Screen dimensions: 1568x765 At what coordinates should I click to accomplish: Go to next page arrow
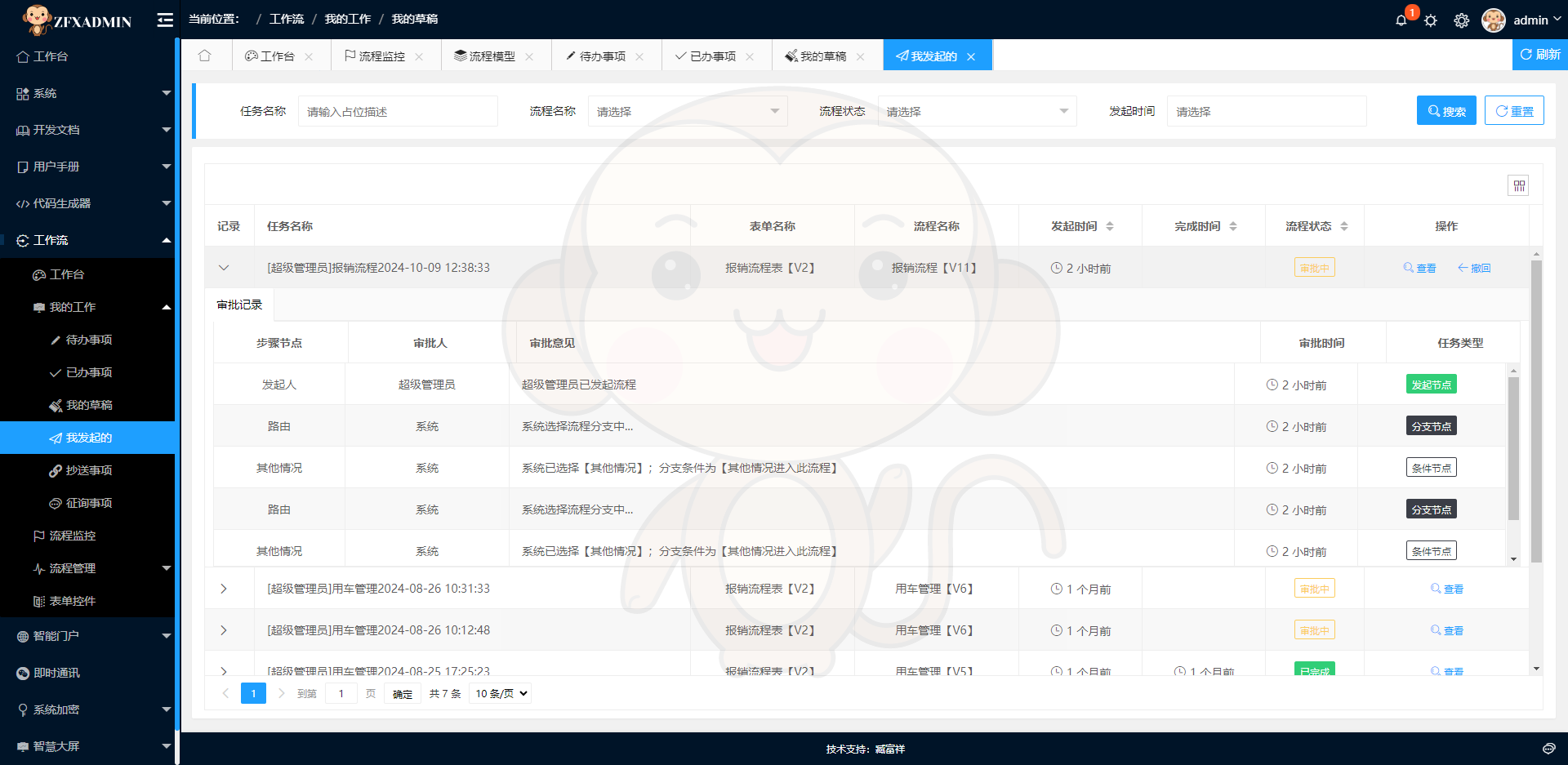(281, 693)
